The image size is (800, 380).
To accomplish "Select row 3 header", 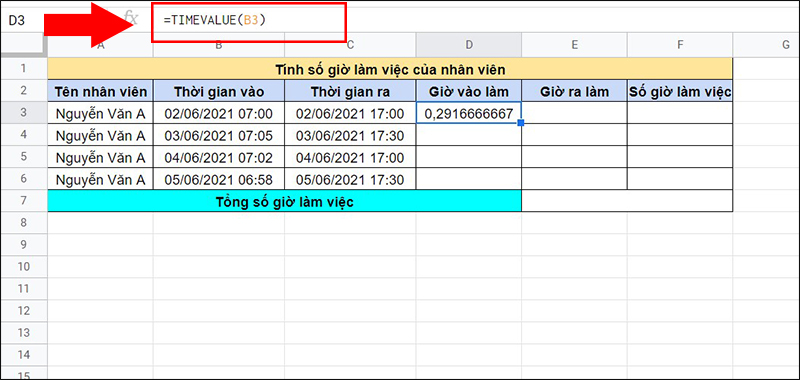I will coord(24,113).
